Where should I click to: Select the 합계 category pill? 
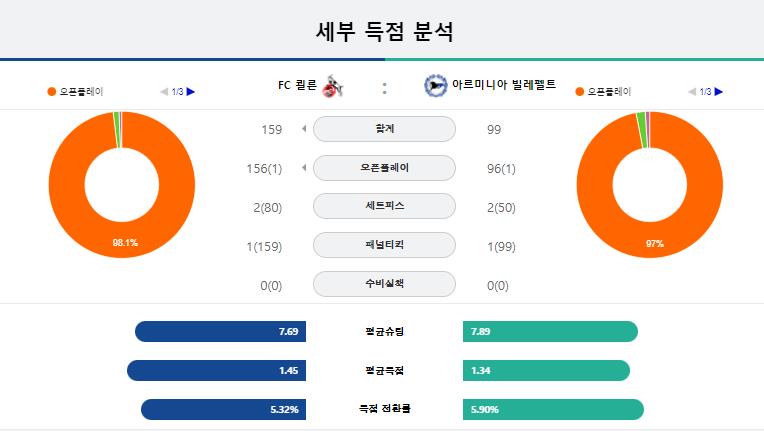click(384, 129)
